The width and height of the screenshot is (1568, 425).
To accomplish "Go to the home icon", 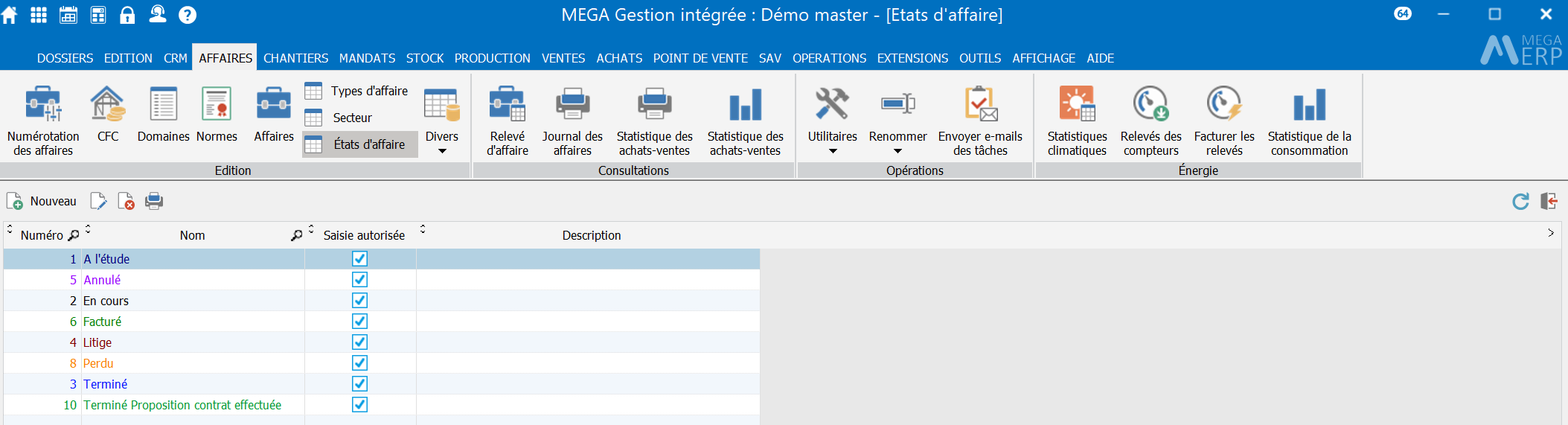I will 10,15.
